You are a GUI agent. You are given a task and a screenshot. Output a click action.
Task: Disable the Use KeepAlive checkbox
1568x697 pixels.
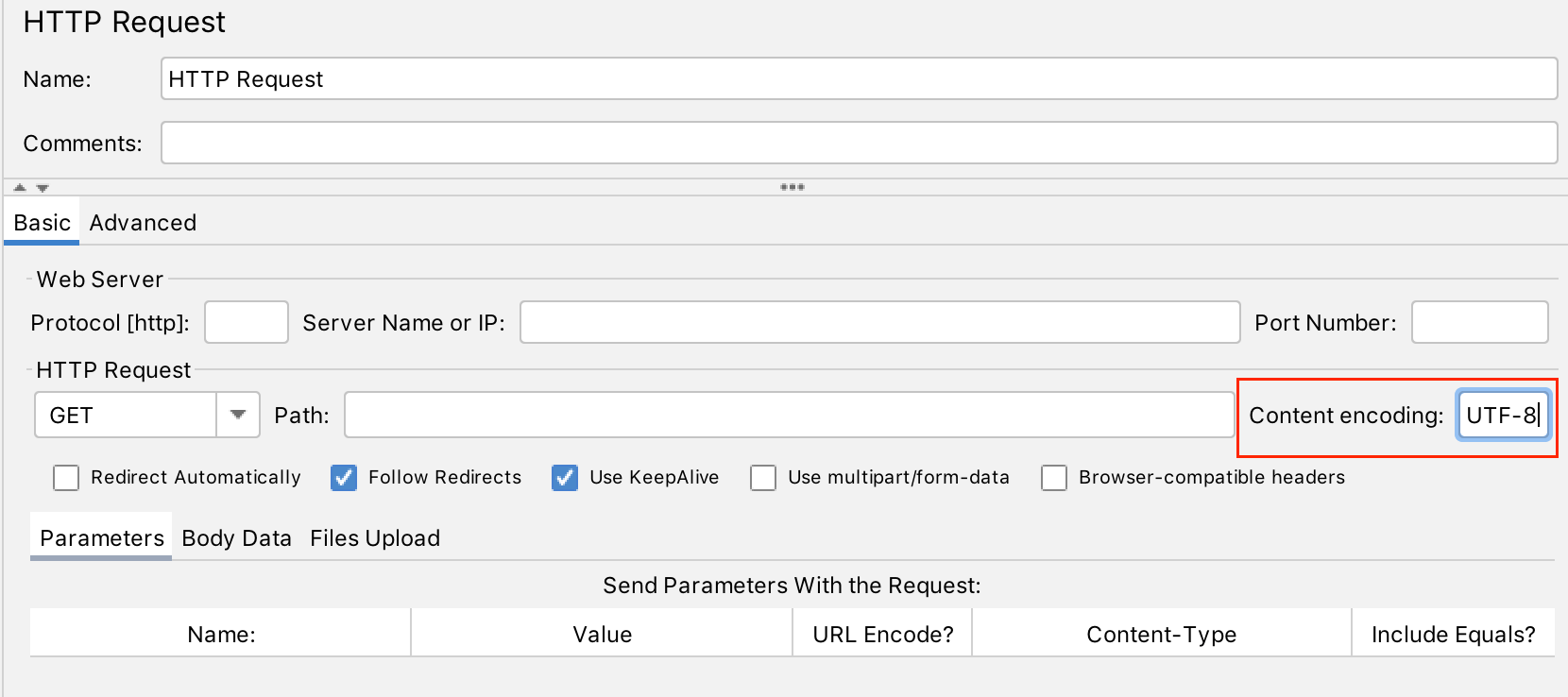[x=565, y=478]
